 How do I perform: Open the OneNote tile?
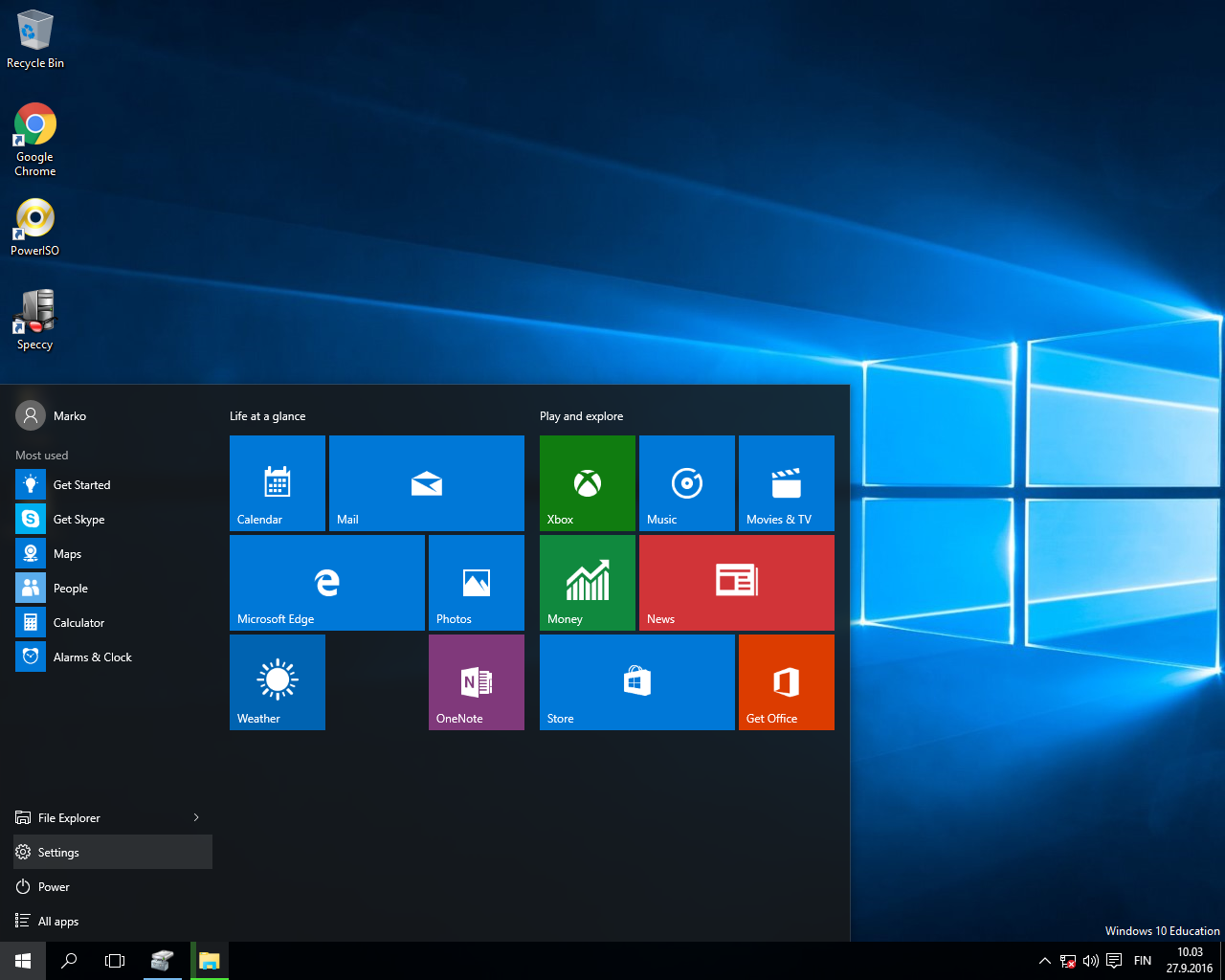pyautogui.click(x=476, y=681)
